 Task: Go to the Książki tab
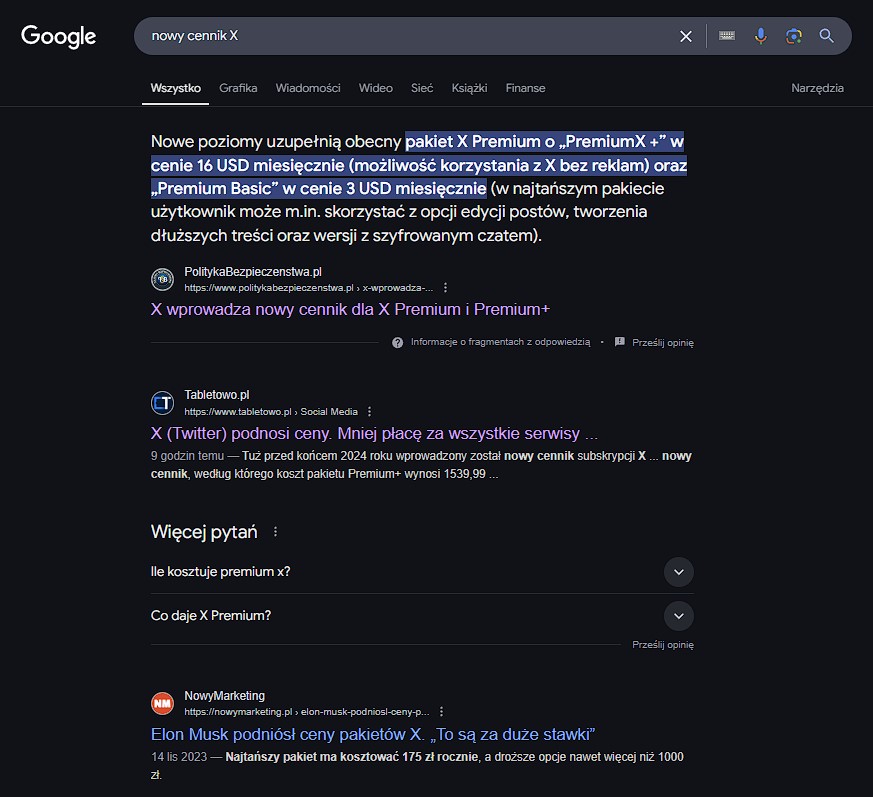469,88
